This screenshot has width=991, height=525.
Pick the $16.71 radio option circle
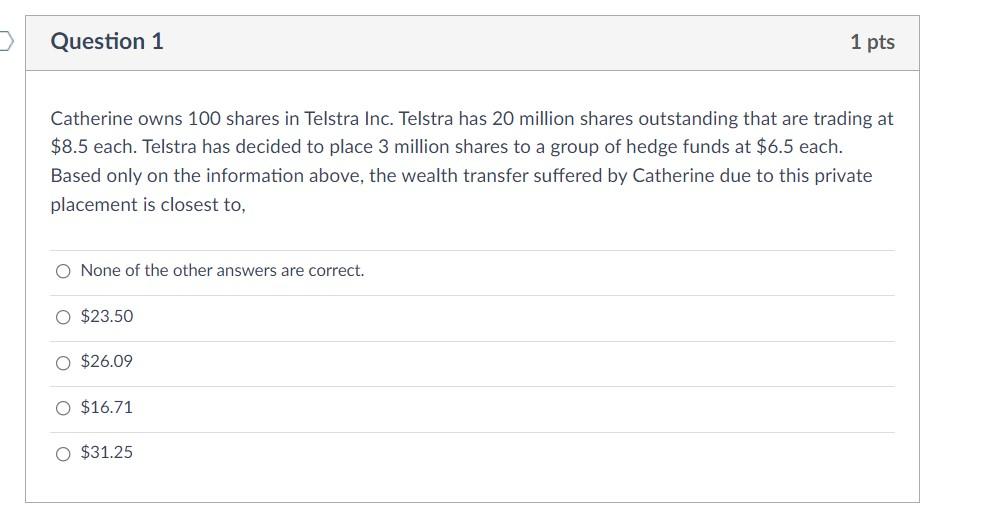pos(64,408)
